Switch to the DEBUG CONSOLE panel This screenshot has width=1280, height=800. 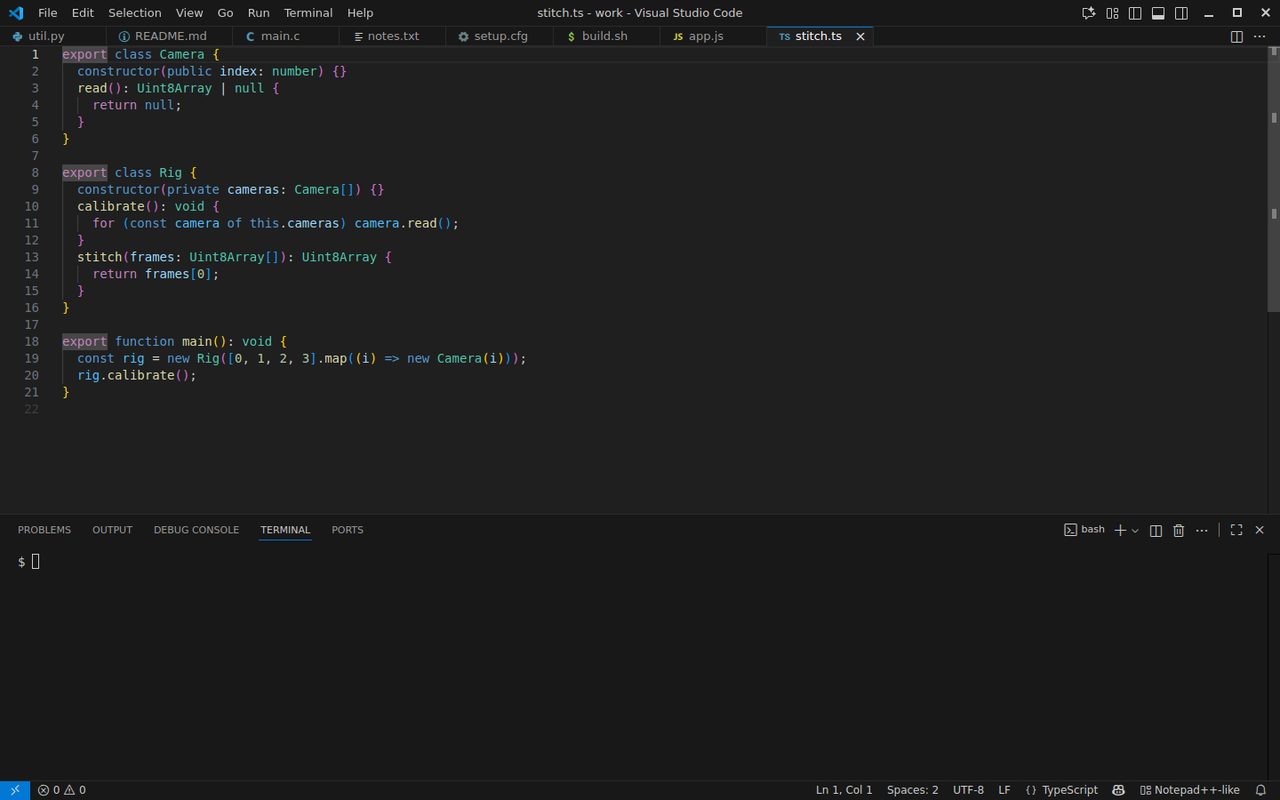(x=196, y=530)
